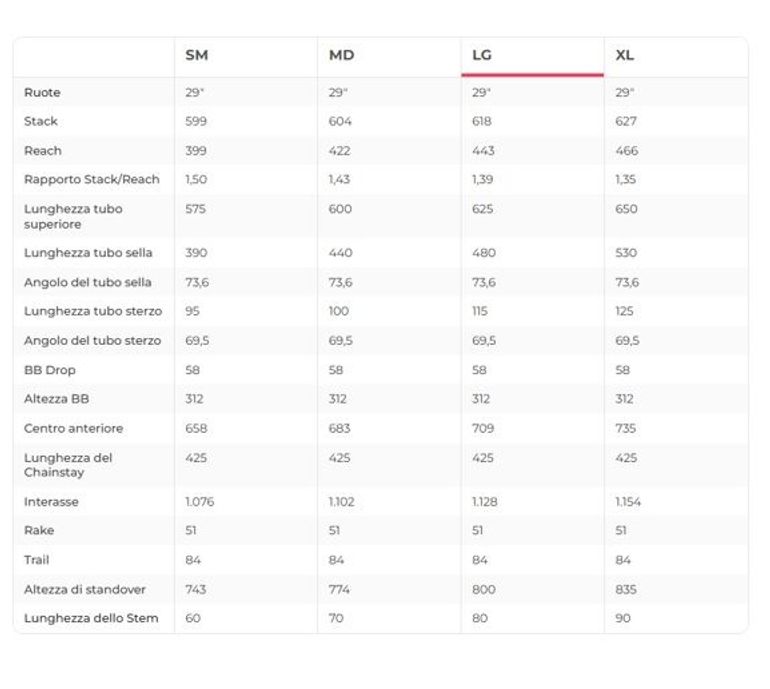Image resolution: width=770 pixels, height=689 pixels.
Task: Click the Ruote row label
Action: tap(42, 93)
